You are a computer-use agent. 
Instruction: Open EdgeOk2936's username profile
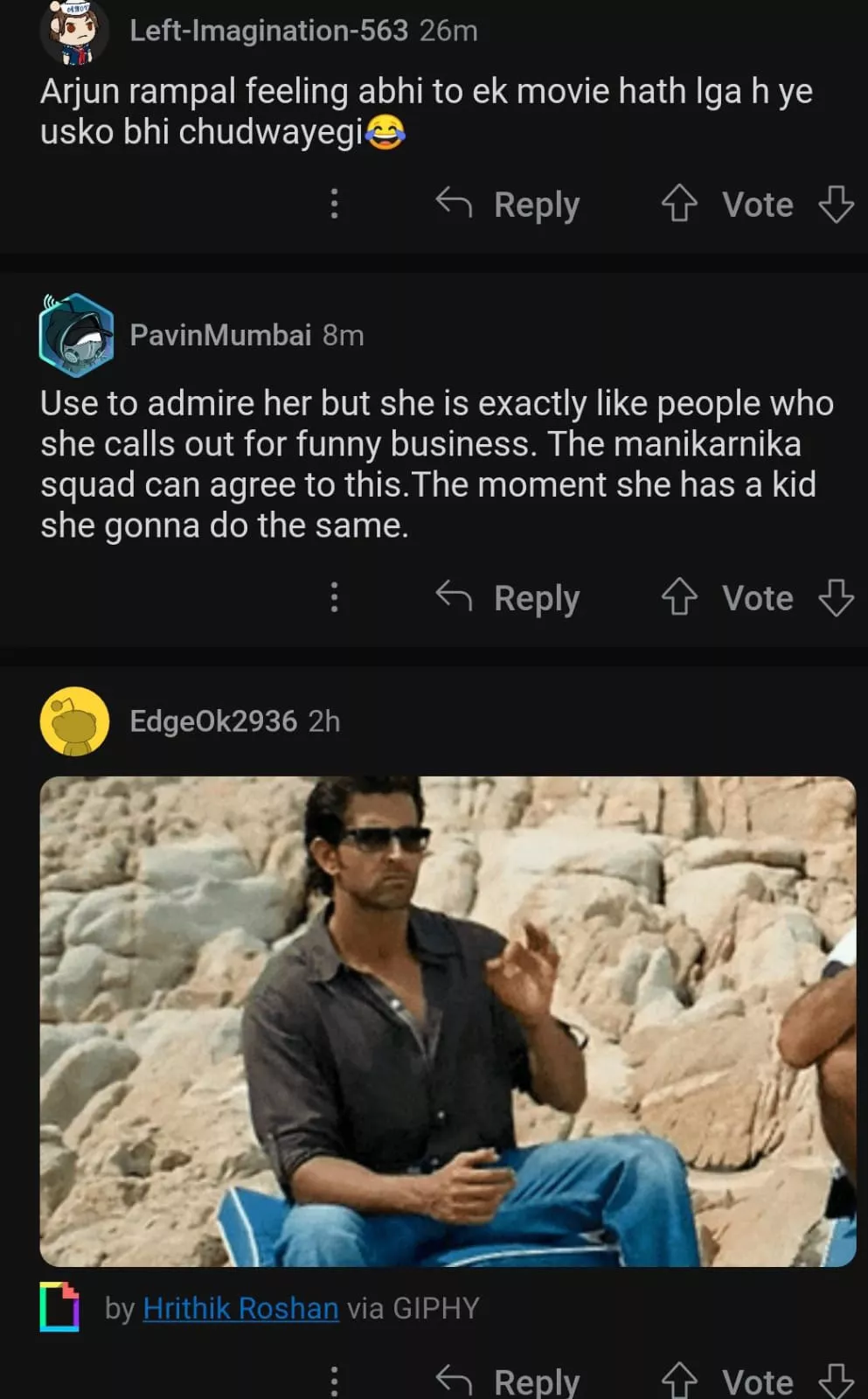tap(213, 721)
